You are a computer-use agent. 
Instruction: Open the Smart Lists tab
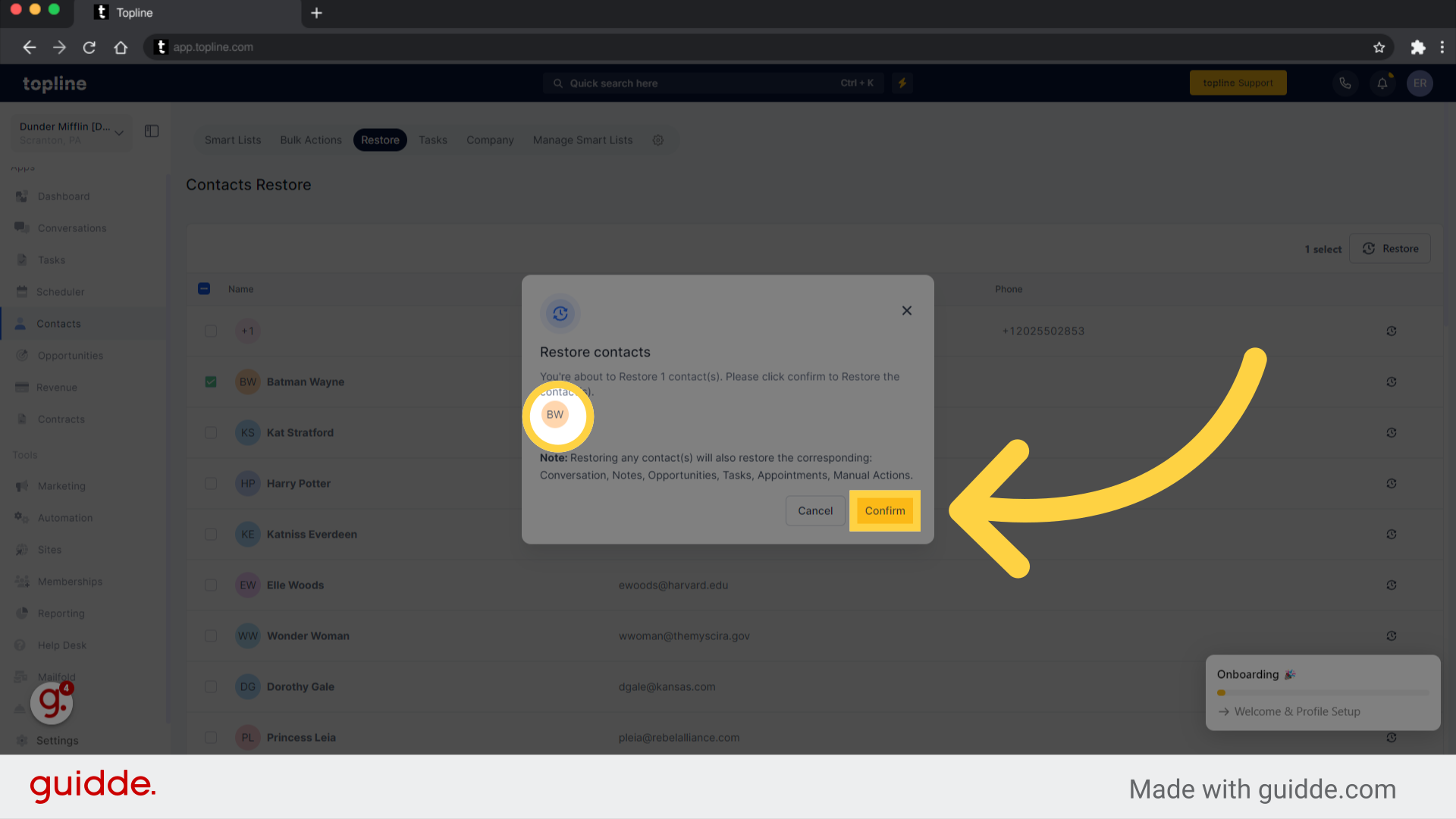pyautogui.click(x=233, y=140)
